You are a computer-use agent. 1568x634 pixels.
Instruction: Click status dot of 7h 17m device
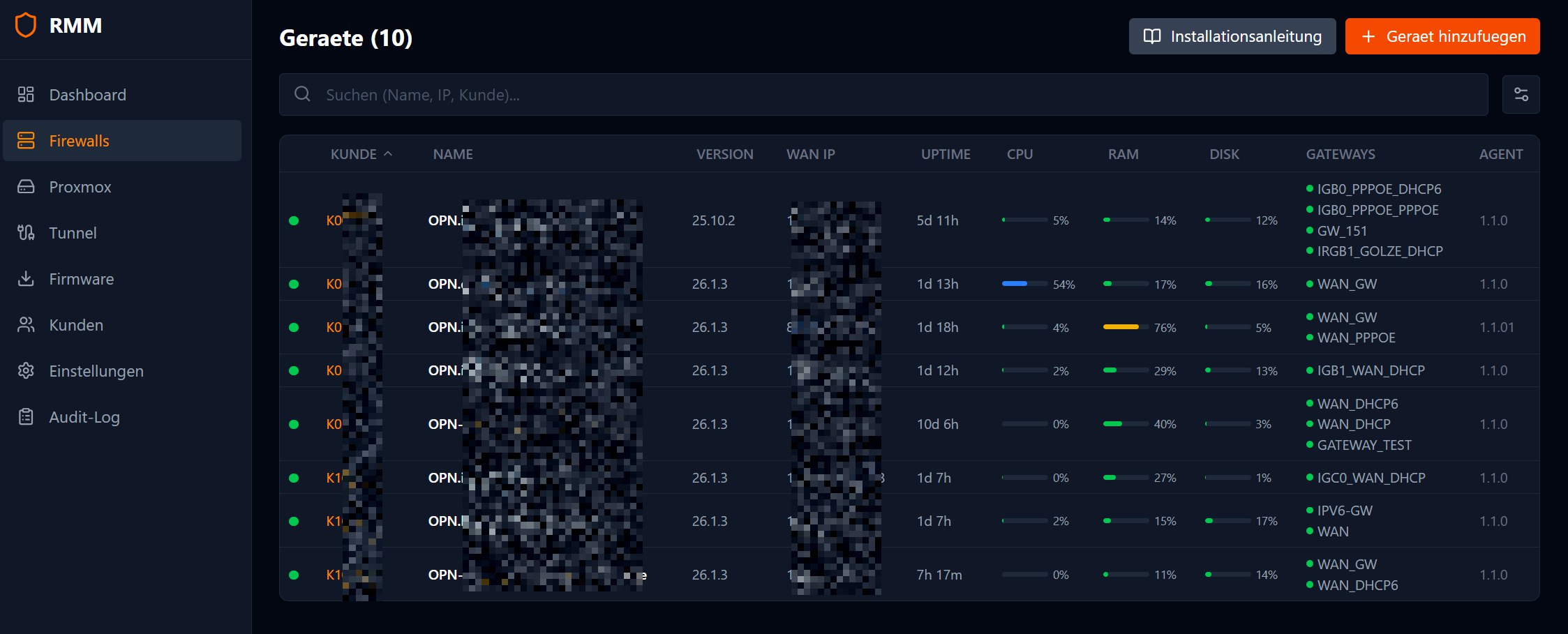[294, 575]
